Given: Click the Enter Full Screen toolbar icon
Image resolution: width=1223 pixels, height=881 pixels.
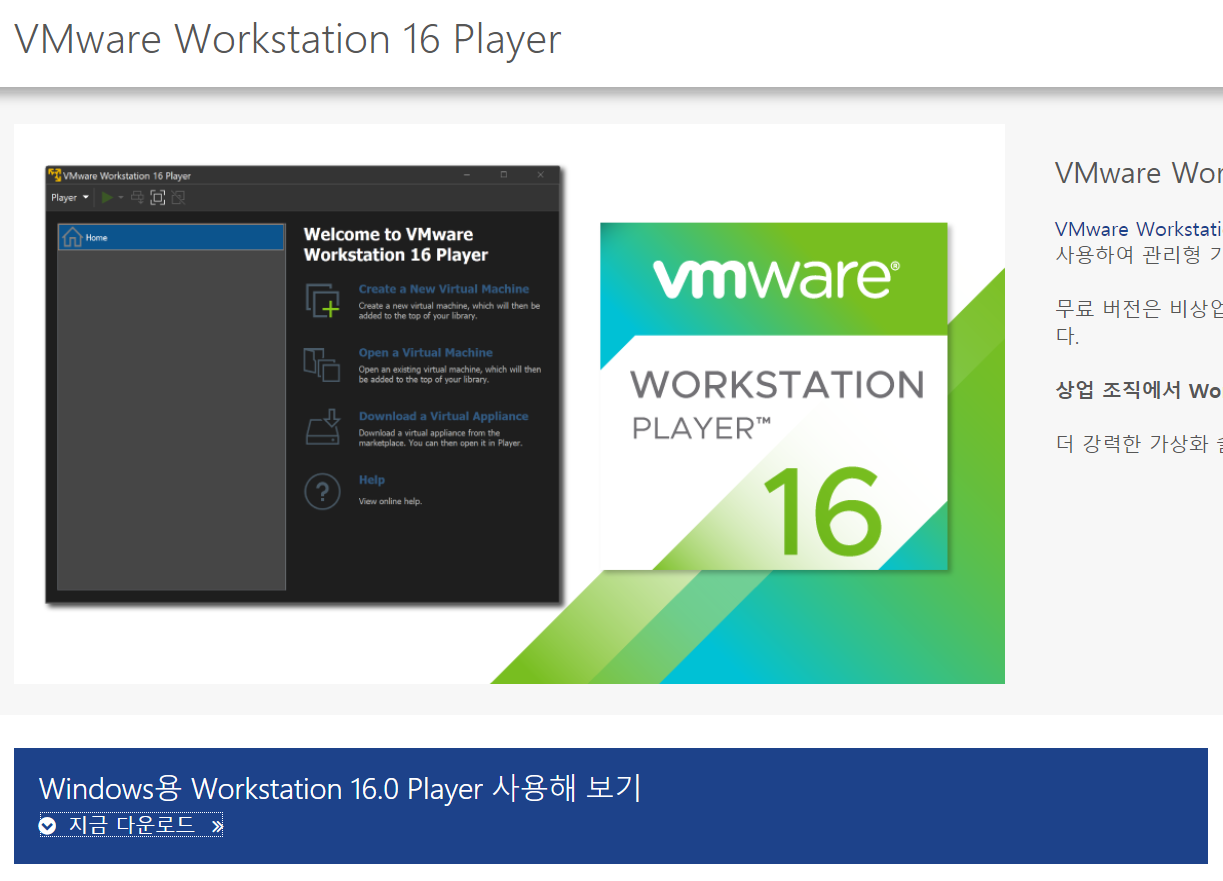Looking at the screenshot, I should pos(158,198).
